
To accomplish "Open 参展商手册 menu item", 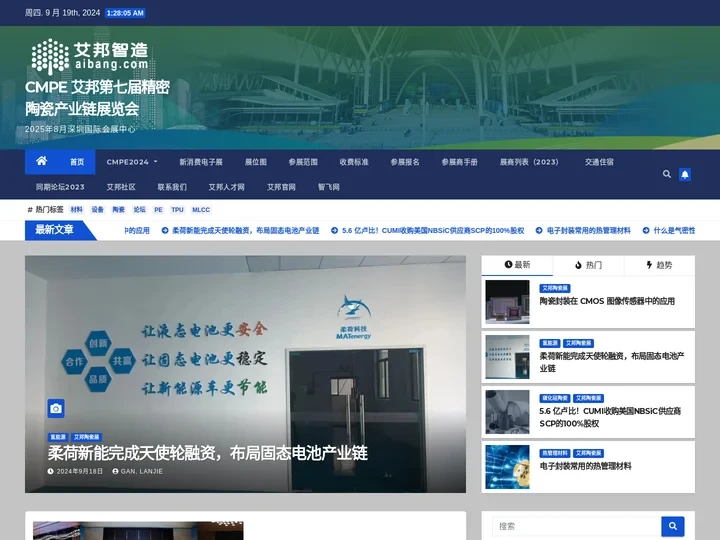I will (459, 162).
